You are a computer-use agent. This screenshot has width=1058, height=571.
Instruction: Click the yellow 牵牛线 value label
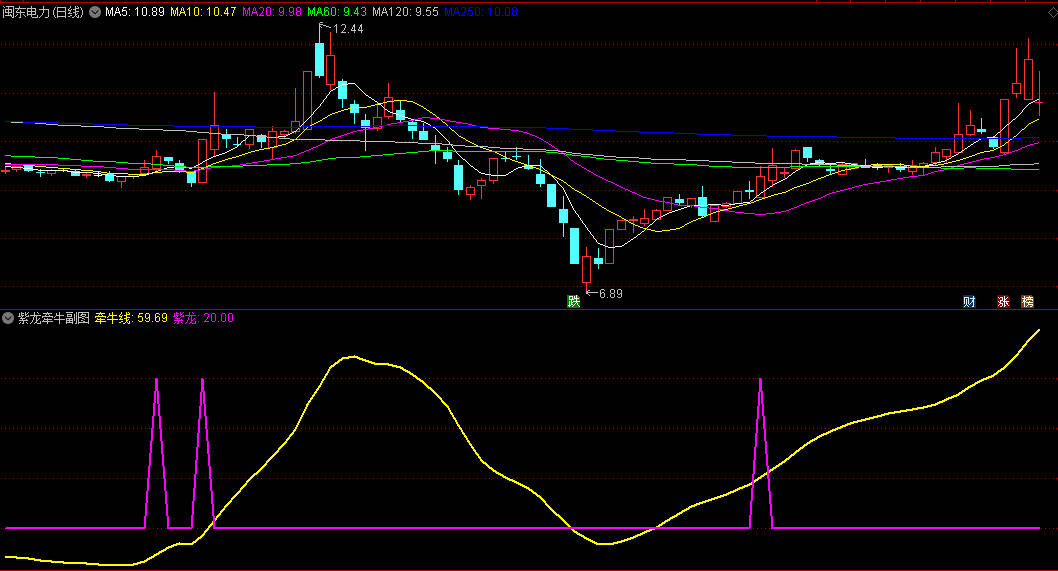pos(131,318)
